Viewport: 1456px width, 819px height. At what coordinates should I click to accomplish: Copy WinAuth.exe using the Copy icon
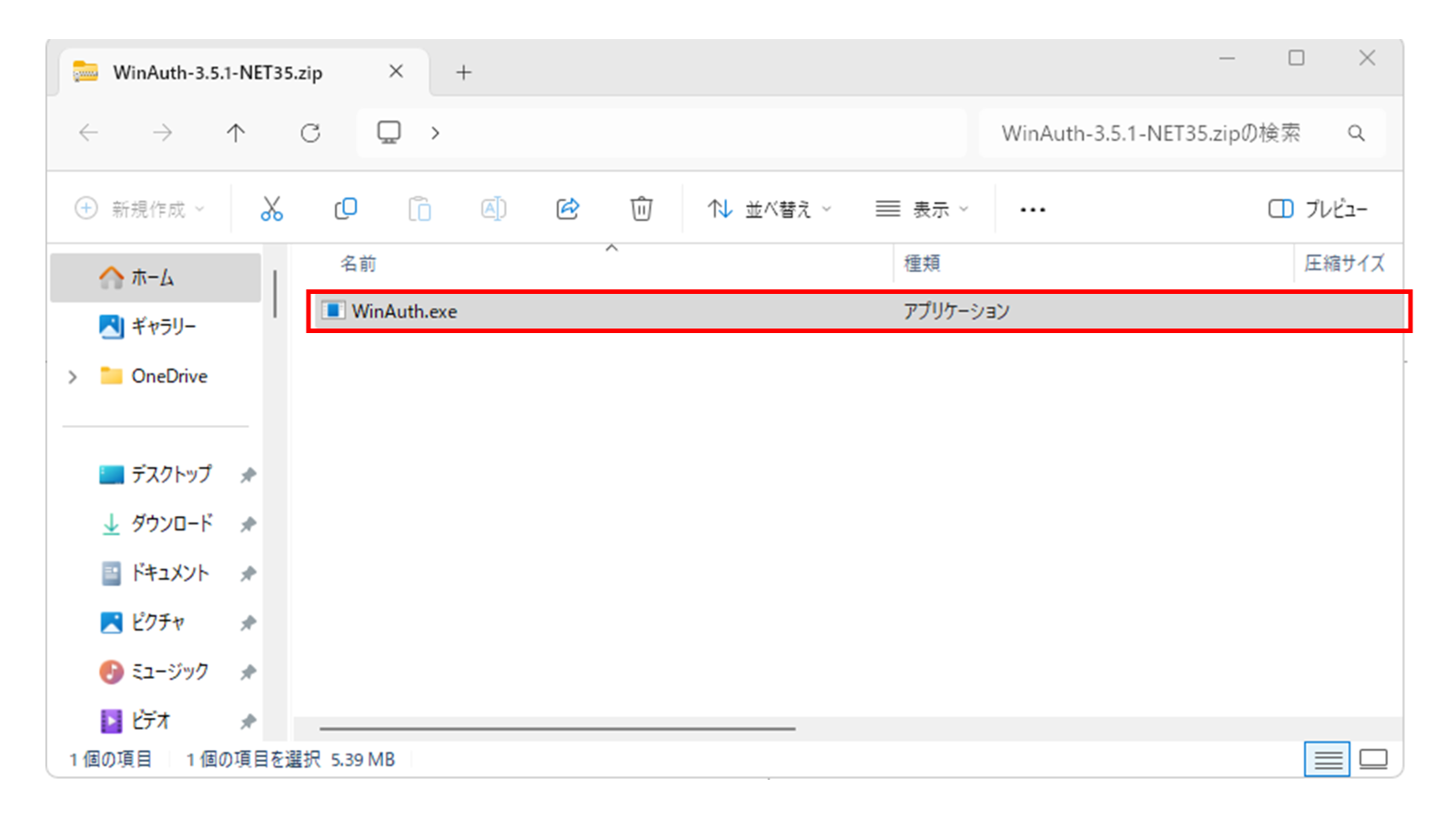point(346,208)
